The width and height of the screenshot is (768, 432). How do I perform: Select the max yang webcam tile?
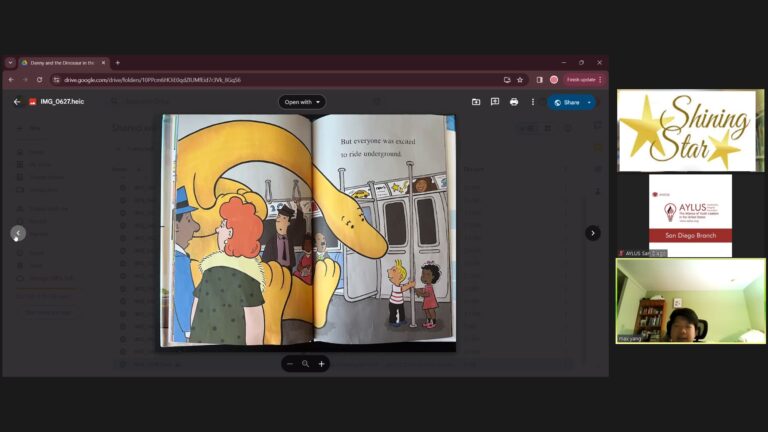pyautogui.click(x=691, y=301)
